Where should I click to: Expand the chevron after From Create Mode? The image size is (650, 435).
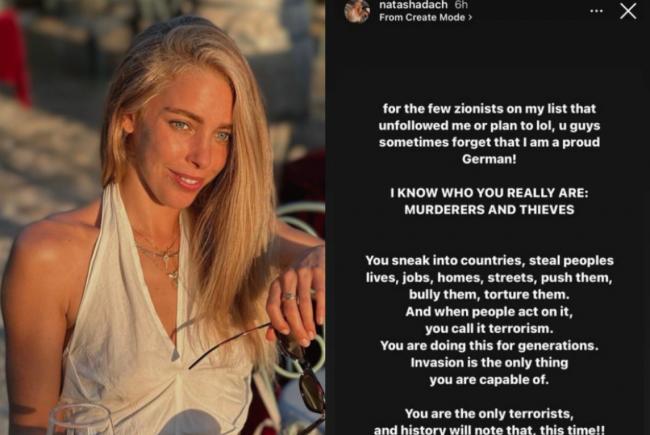470,17
